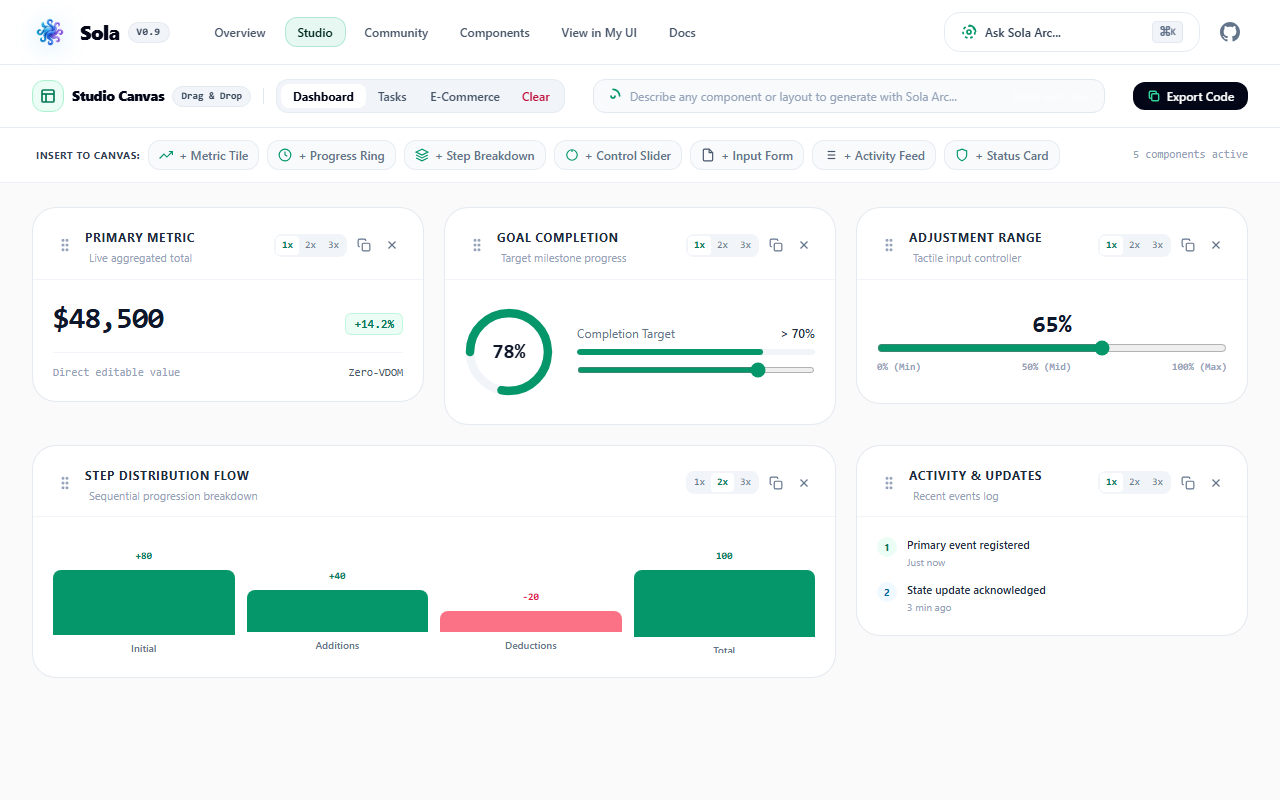Image resolution: width=1280 pixels, height=800 pixels.
Task: Insert a Progress Ring to canvas
Action: 332,155
